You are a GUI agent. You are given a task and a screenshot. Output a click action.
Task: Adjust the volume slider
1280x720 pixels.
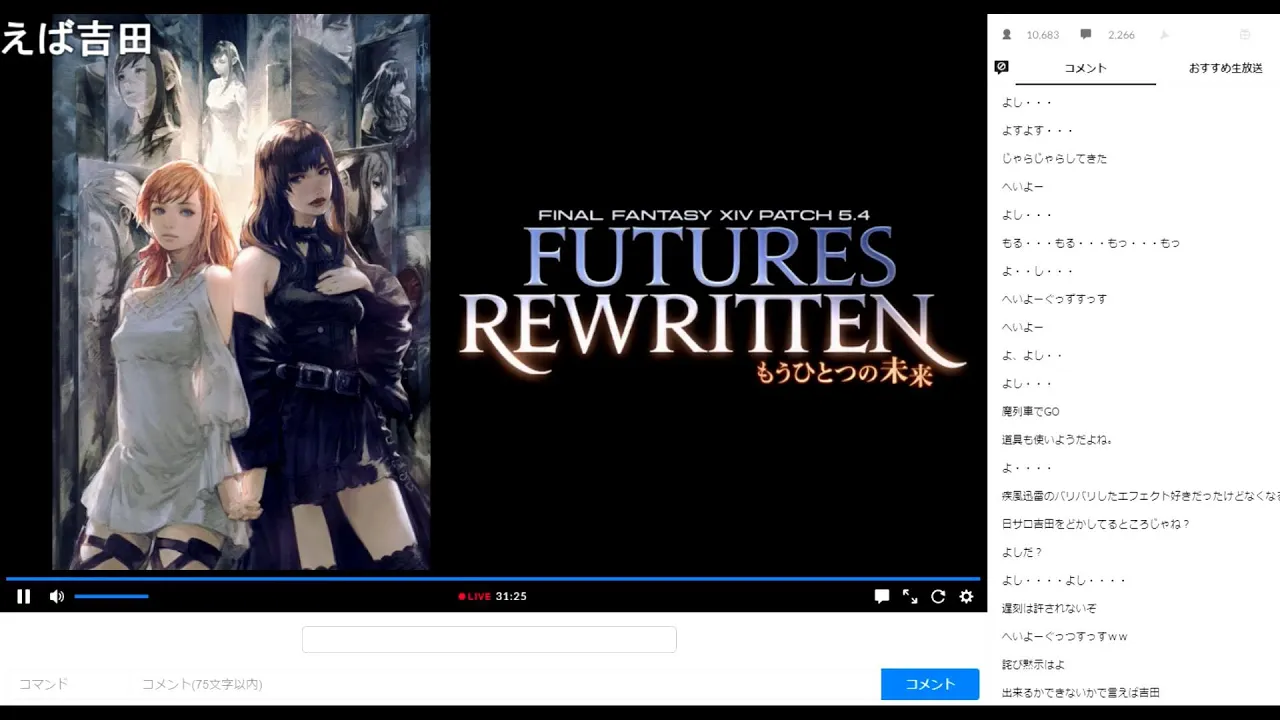tap(111, 597)
